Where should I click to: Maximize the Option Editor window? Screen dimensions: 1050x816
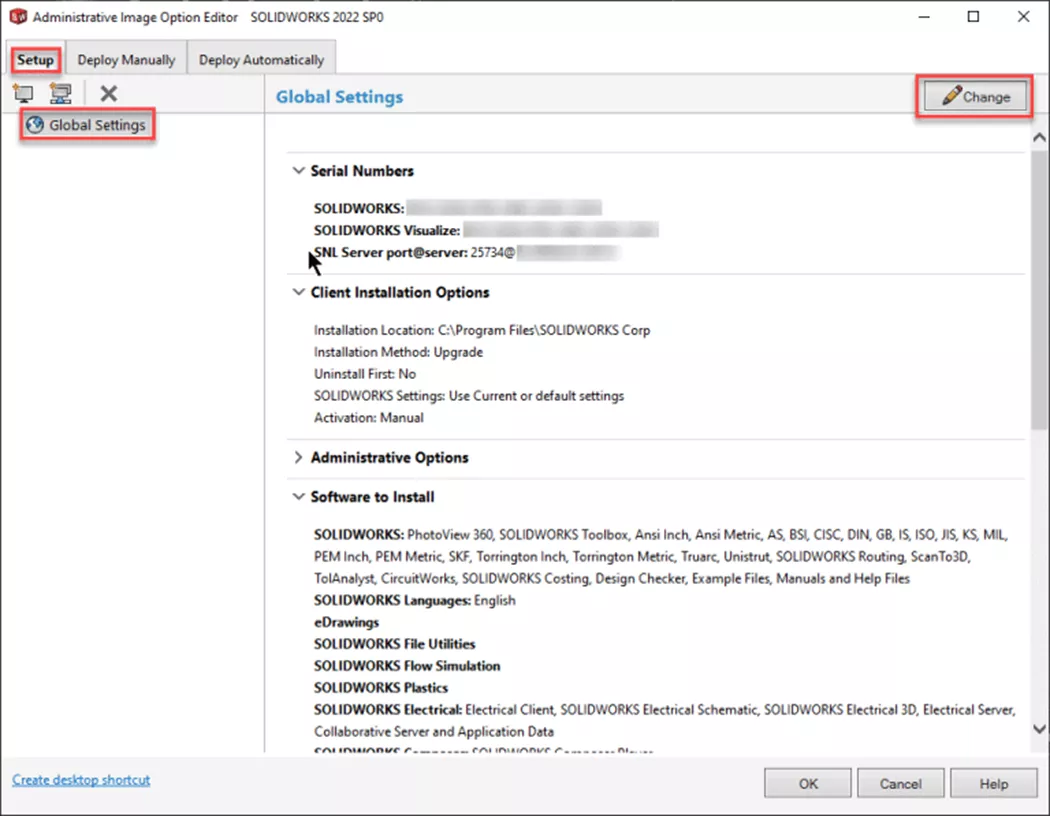974,17
